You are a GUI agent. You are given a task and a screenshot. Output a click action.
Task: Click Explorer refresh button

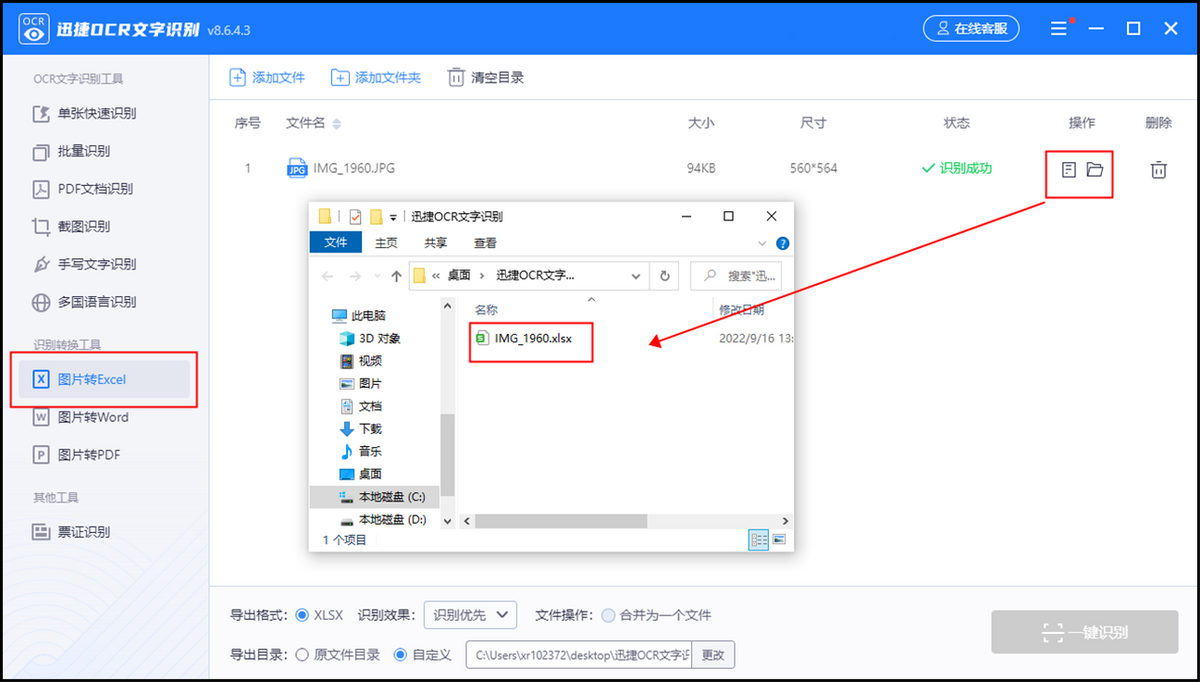tap(665, 276)
